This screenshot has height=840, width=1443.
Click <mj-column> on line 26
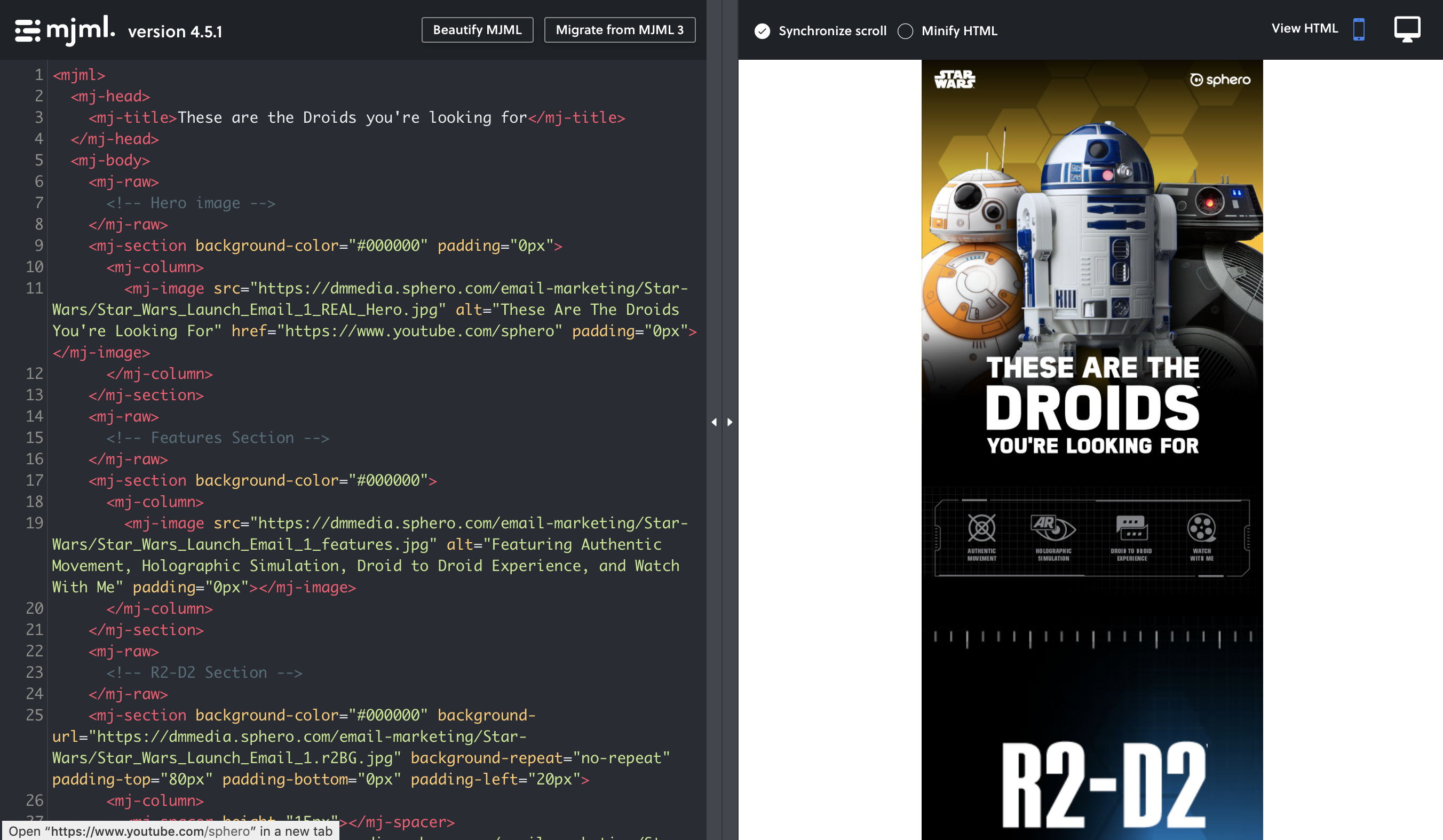155,801
